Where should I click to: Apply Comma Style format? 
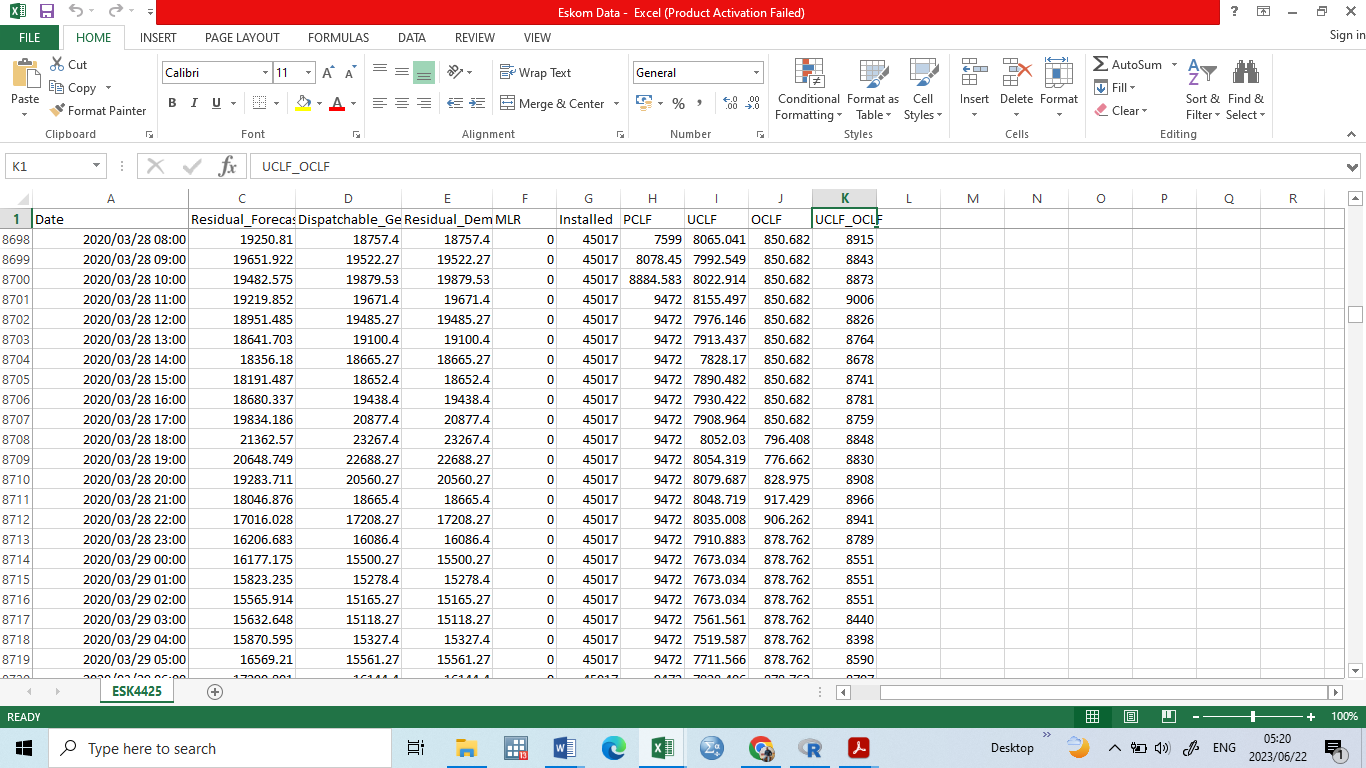[699, 103]
